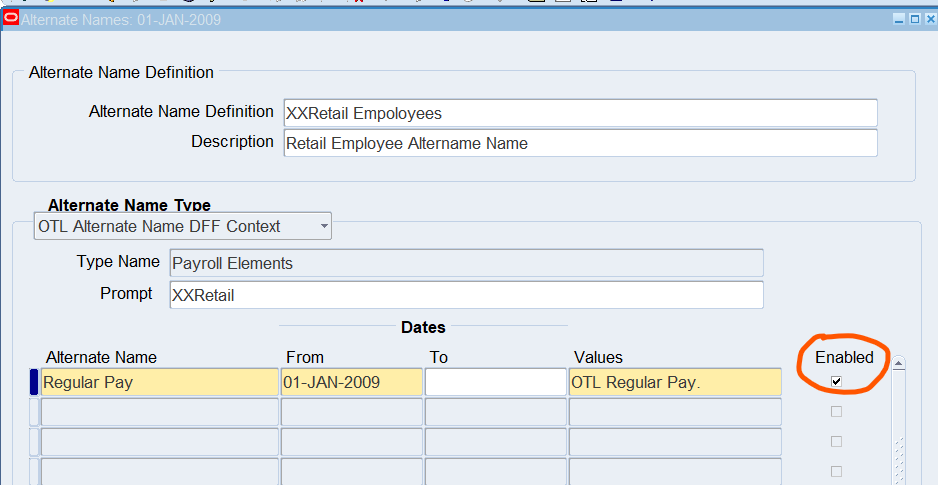Screen dimensions: 938x485
Task: Maximize the Alternate Names window
Action: 914,19
